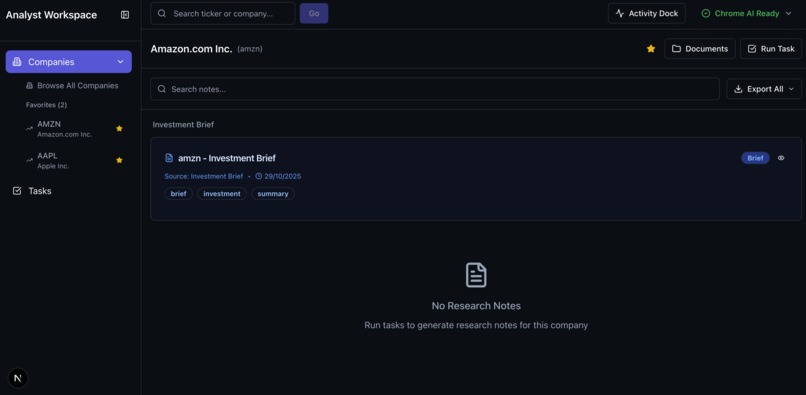Click the Export All download icon

click(x=738, y=89)
